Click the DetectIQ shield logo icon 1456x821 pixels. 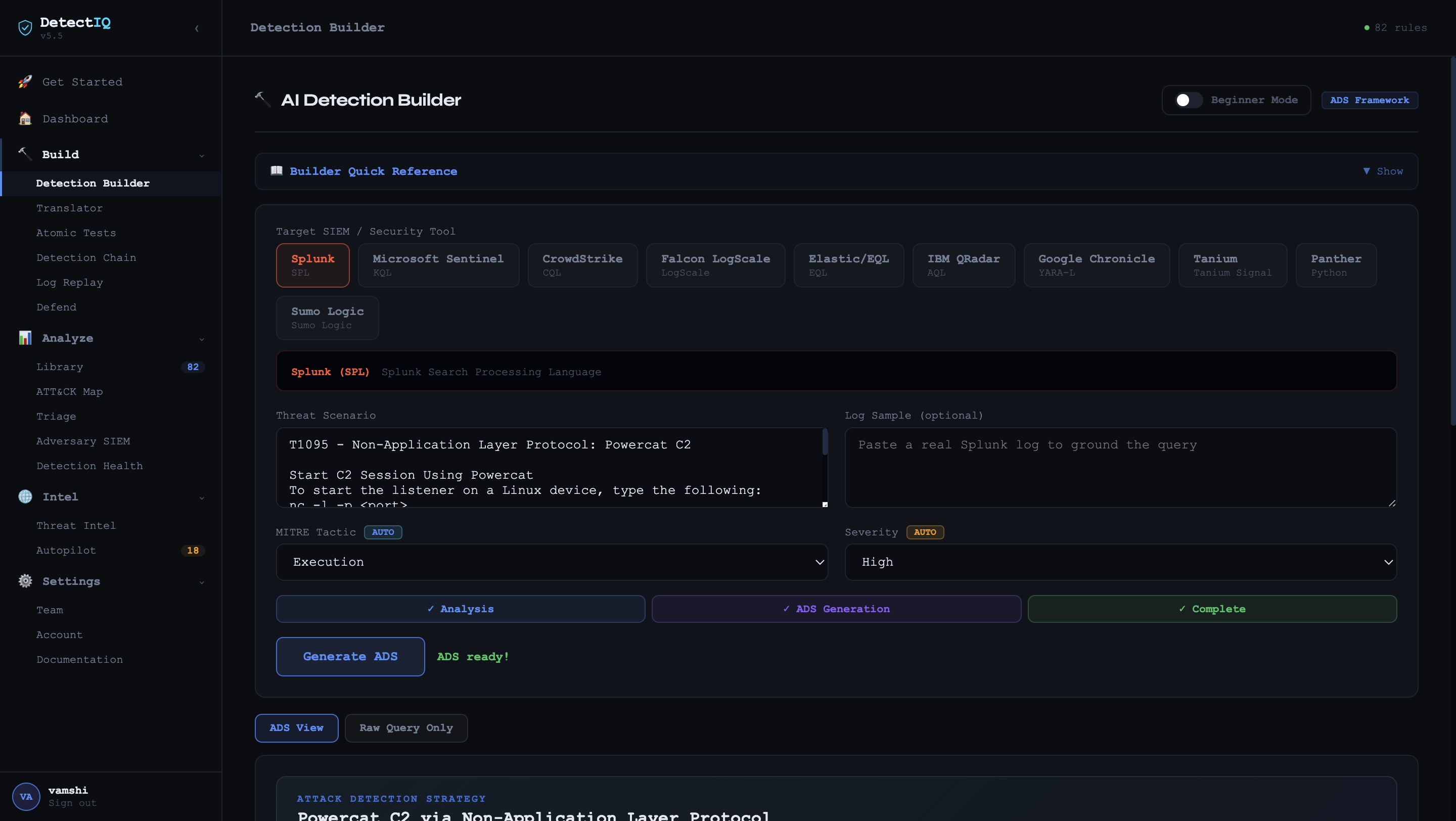point(25,28)
